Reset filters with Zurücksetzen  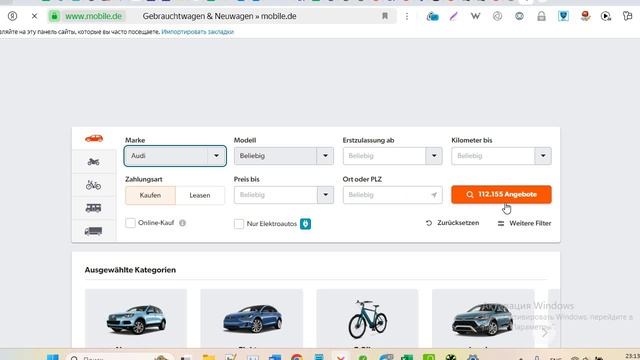tap(452, 223)
